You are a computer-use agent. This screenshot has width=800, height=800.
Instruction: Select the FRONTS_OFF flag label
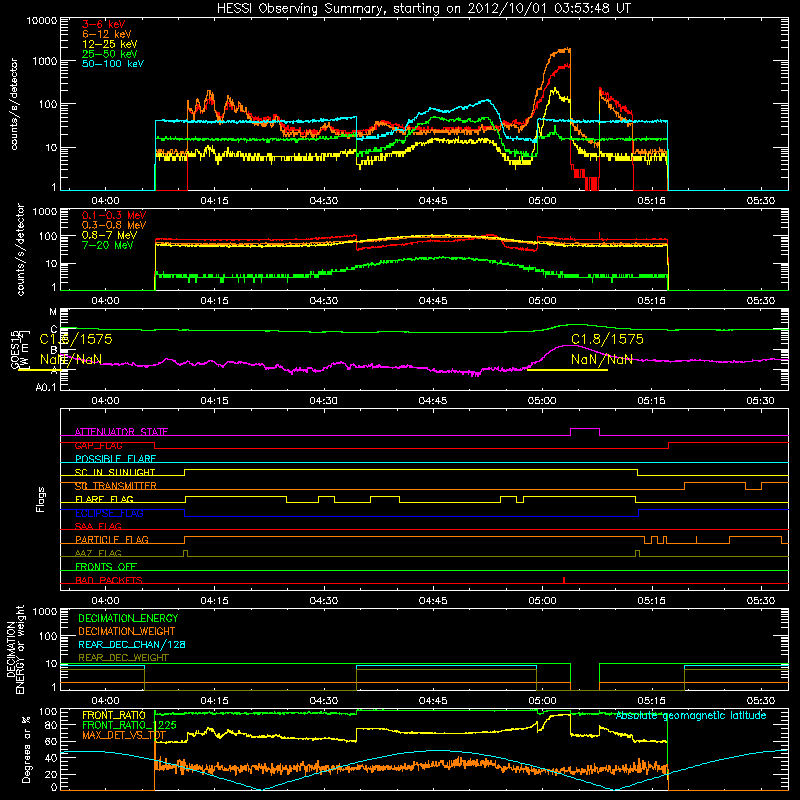(106, 567)
